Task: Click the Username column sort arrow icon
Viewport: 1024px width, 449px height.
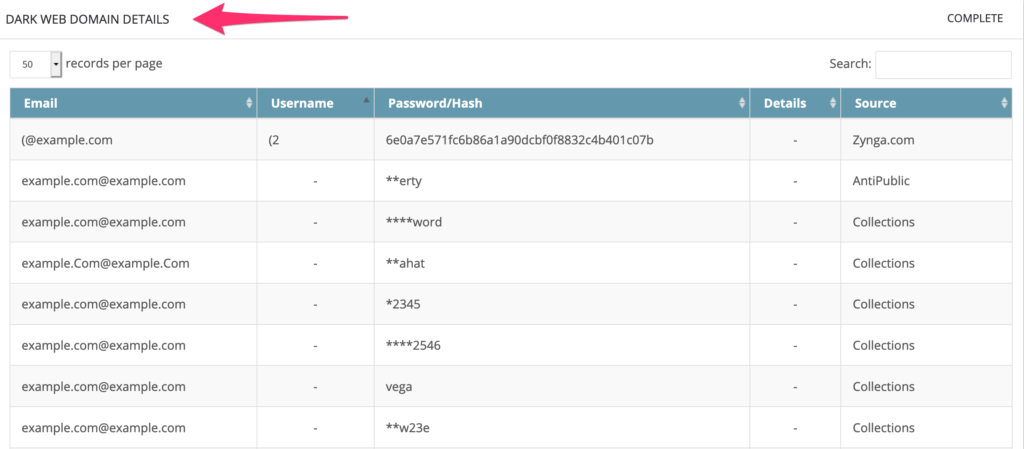Action: (366, 100)
